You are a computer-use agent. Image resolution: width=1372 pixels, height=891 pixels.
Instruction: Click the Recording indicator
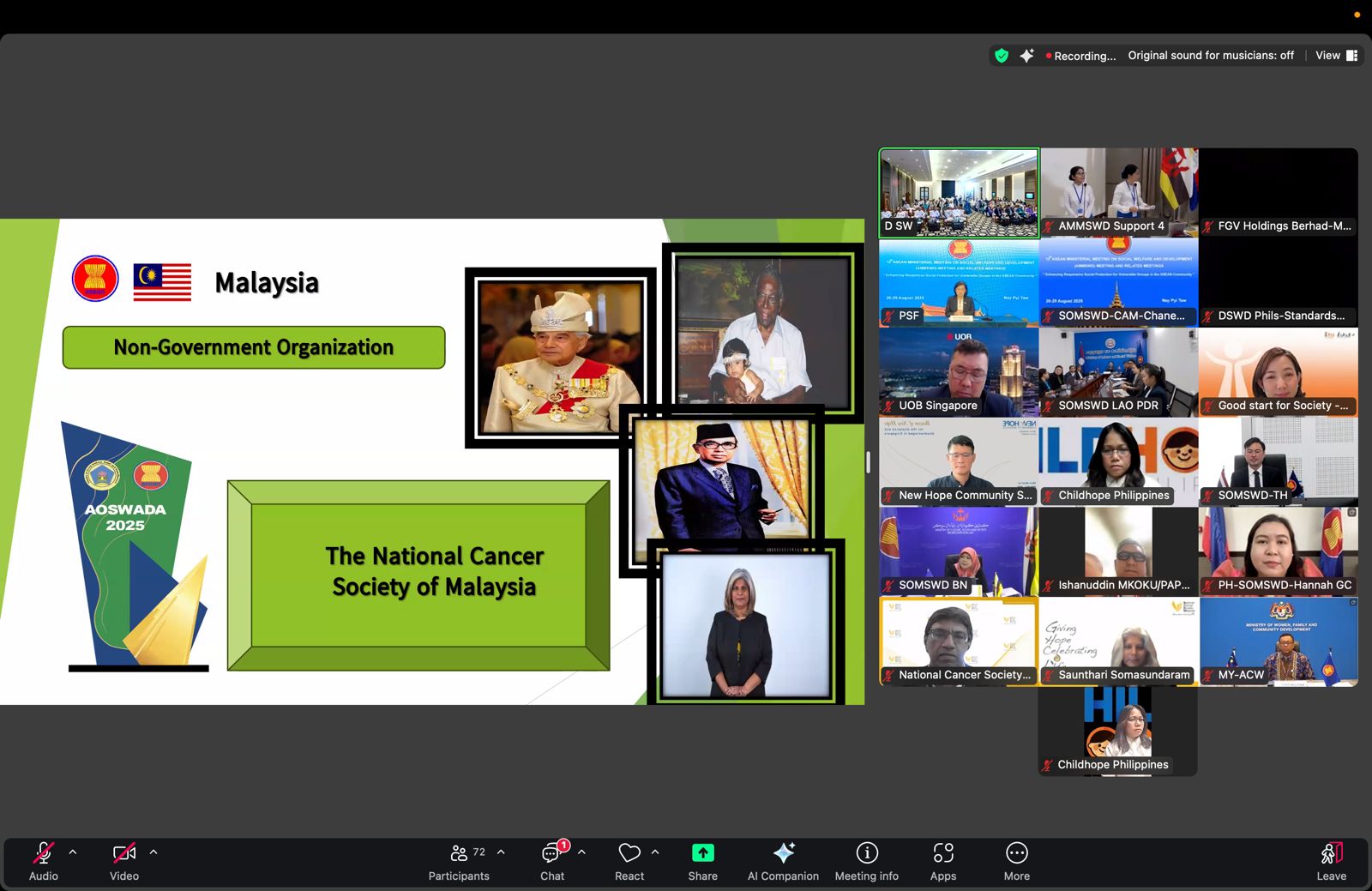(x=1080, y=56)
